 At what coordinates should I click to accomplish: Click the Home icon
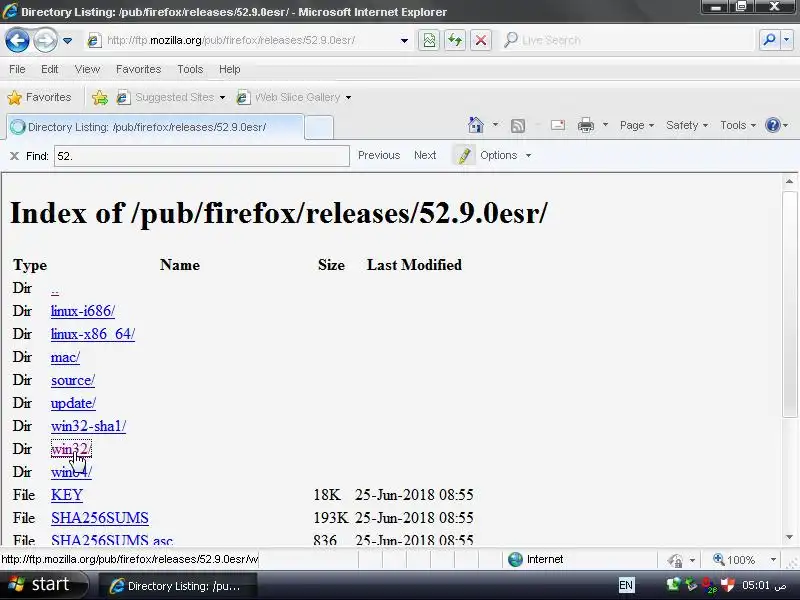476,125
